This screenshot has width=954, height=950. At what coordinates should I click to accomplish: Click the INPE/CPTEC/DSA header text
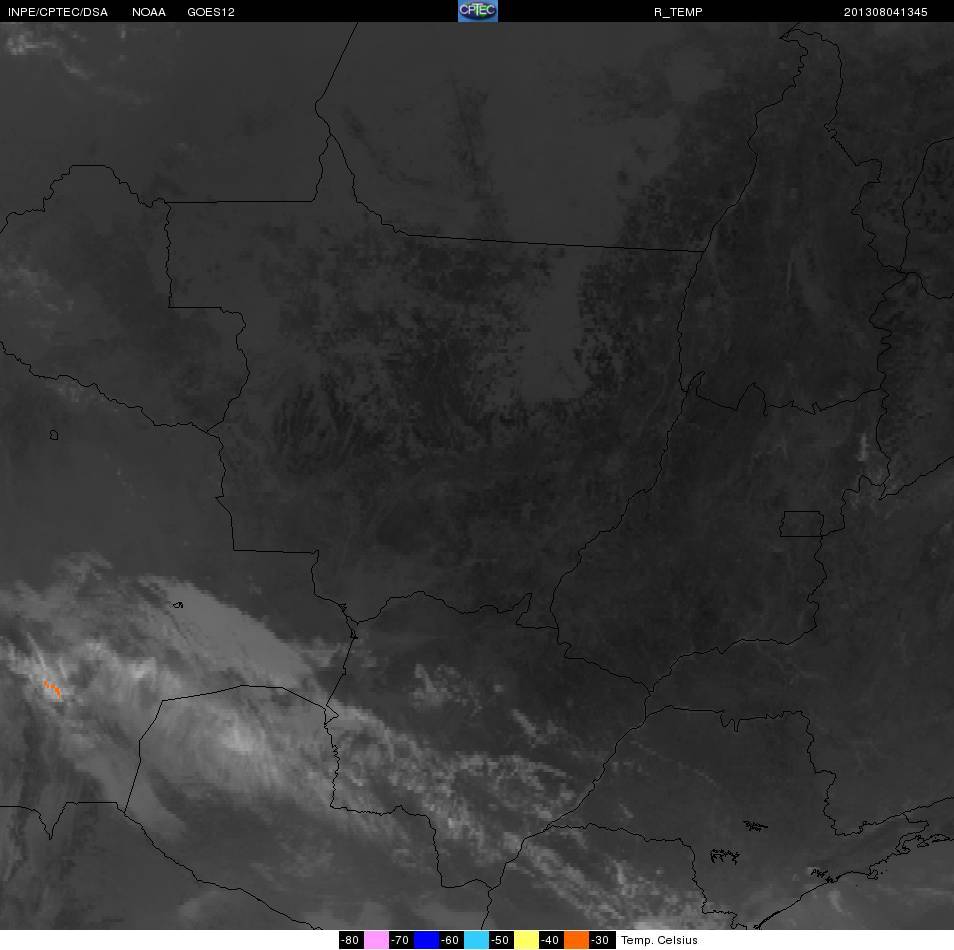pyautogui.click(x=58, y=12)
